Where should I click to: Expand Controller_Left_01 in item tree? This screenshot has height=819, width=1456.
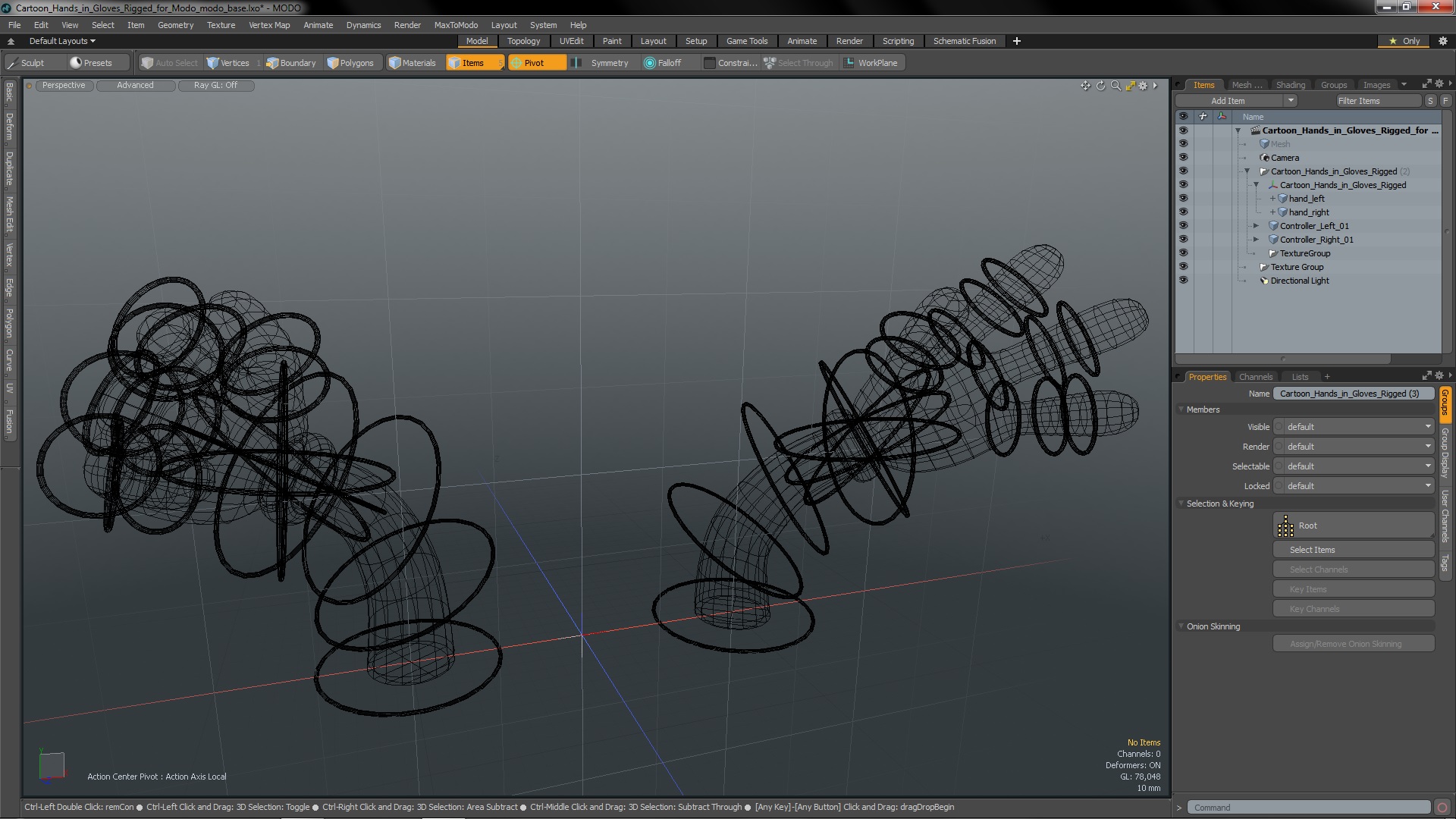[x=1256, y=226]
